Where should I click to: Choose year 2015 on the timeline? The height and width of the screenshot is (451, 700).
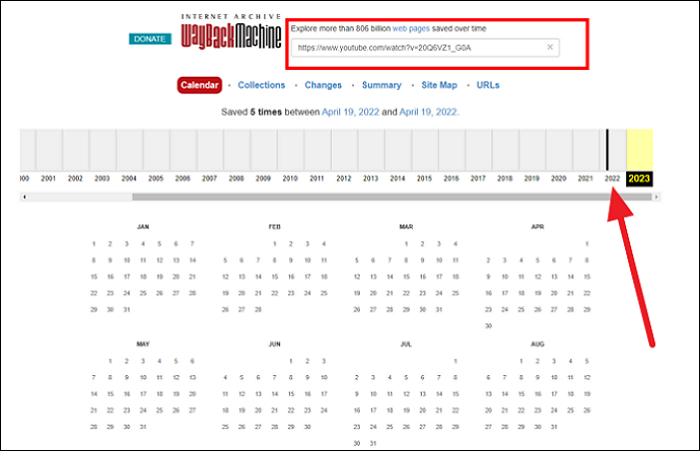click(424, 177)
